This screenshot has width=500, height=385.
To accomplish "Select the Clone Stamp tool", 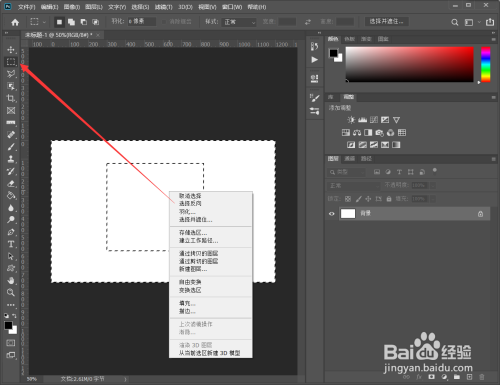I will pos(11,159).
